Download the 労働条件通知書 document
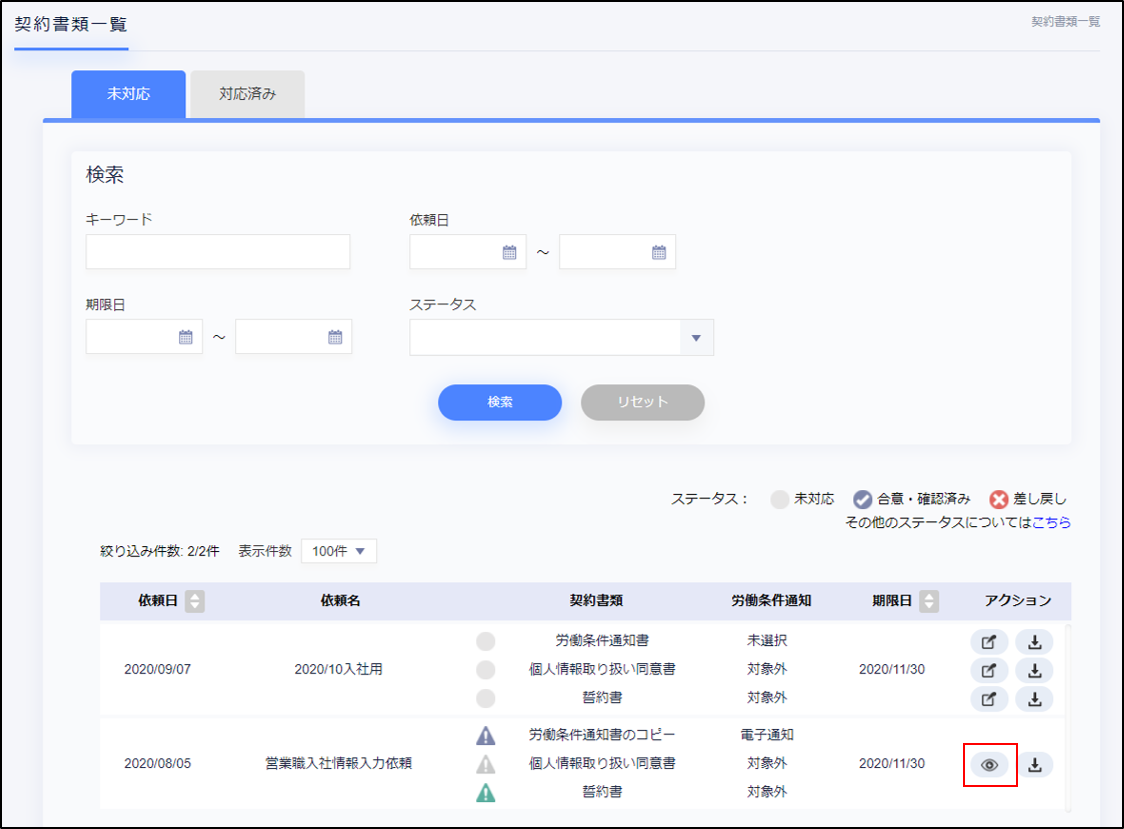 [1035, 642]
